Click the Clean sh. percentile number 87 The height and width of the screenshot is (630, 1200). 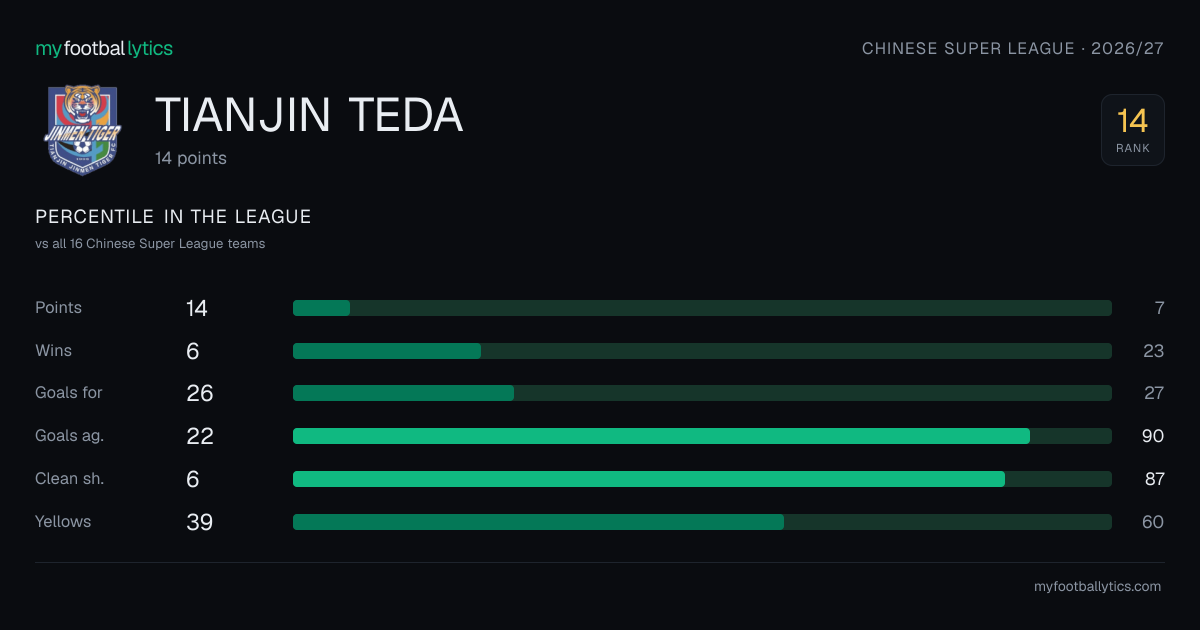click(x=1154, y=479)
